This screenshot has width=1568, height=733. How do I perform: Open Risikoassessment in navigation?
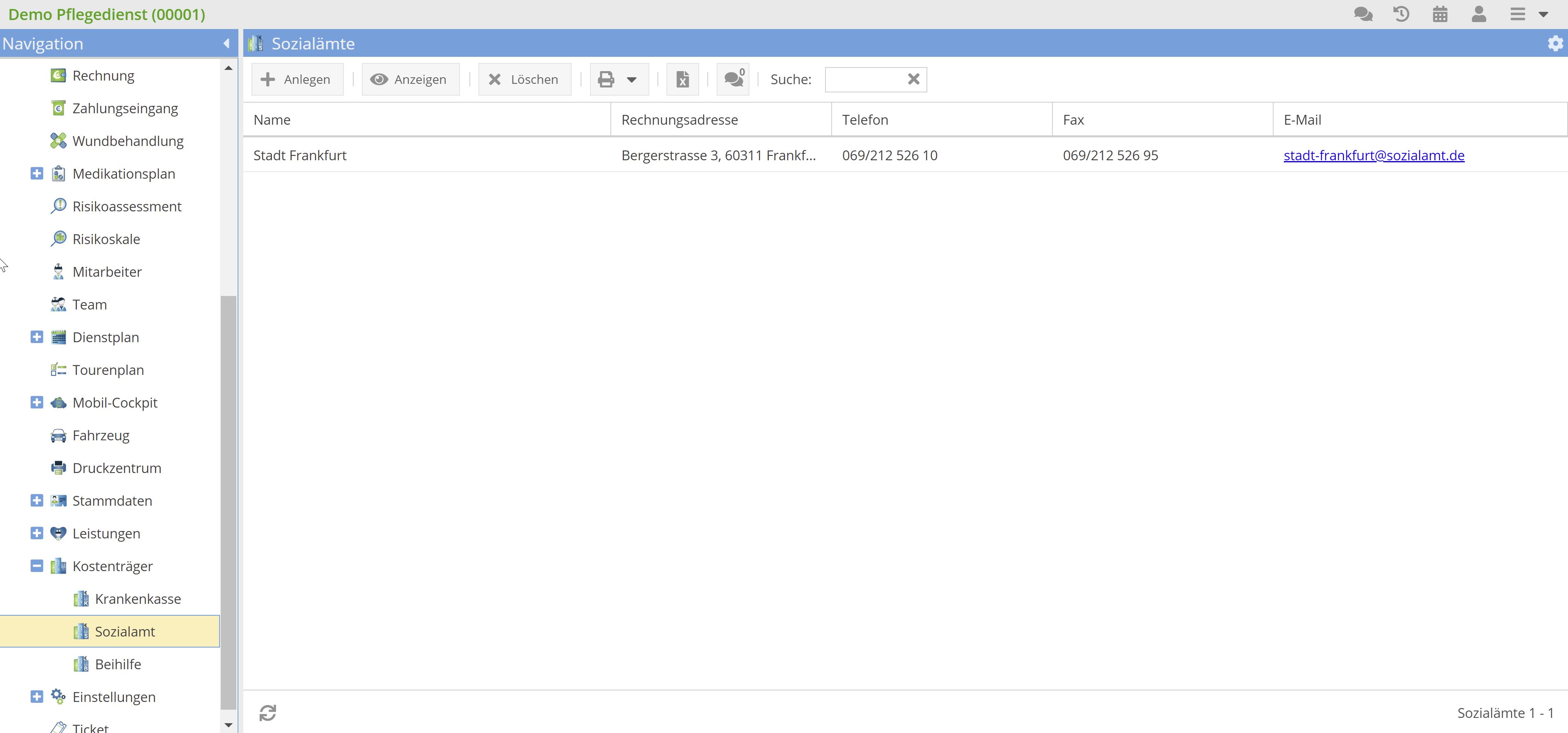point(127,206)
